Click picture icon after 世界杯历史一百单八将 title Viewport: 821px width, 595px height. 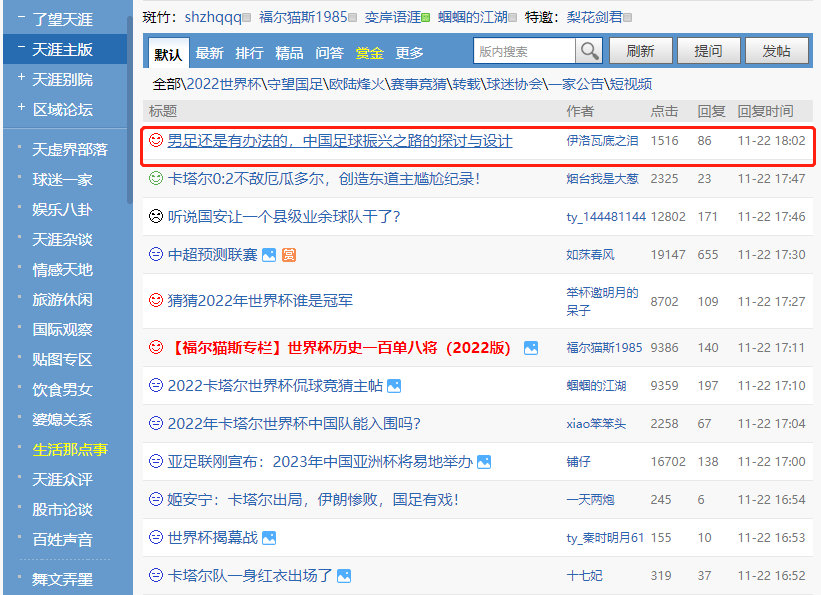[x=531, y=348]
